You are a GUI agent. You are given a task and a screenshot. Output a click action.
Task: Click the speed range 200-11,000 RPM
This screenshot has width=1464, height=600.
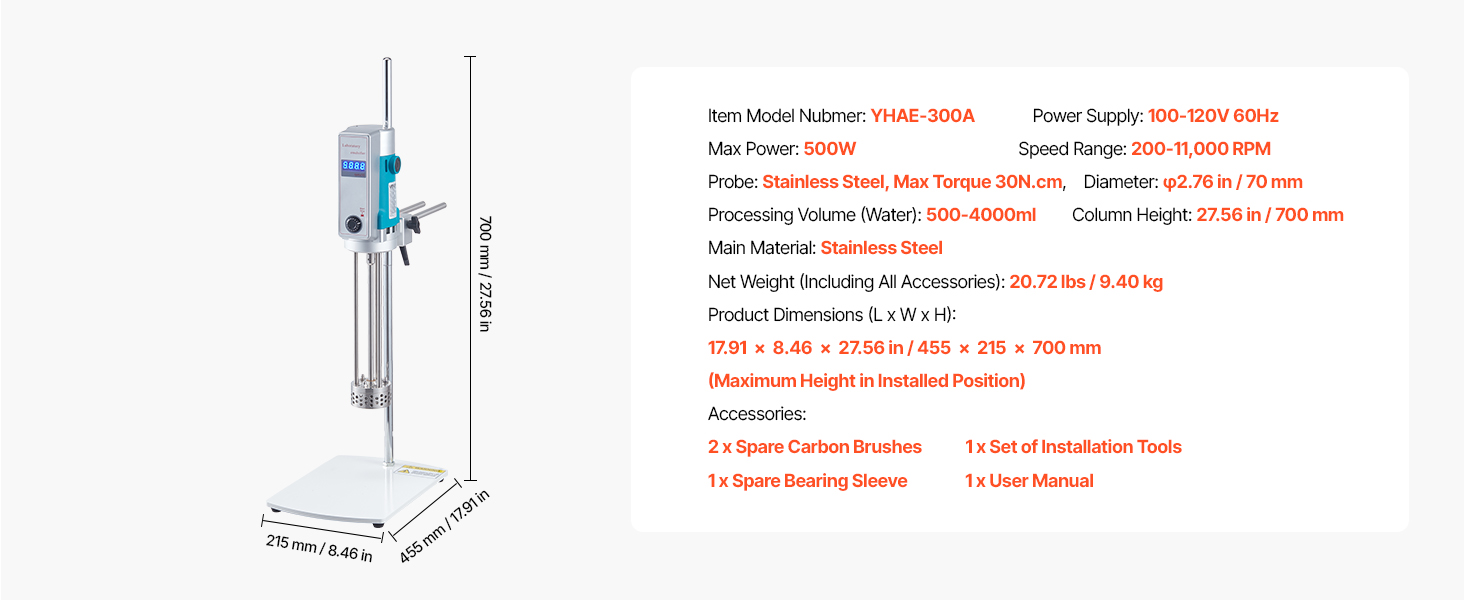1200,149
